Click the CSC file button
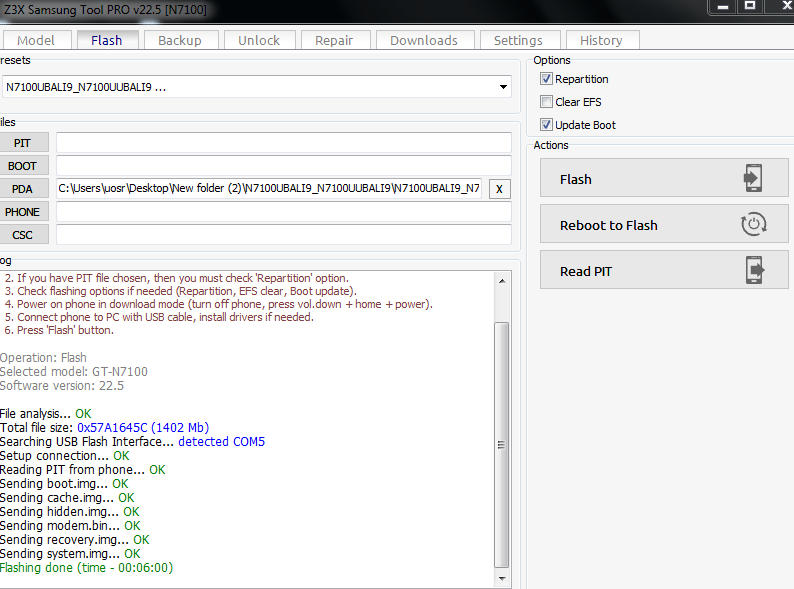794x589 pixels. 22,235
